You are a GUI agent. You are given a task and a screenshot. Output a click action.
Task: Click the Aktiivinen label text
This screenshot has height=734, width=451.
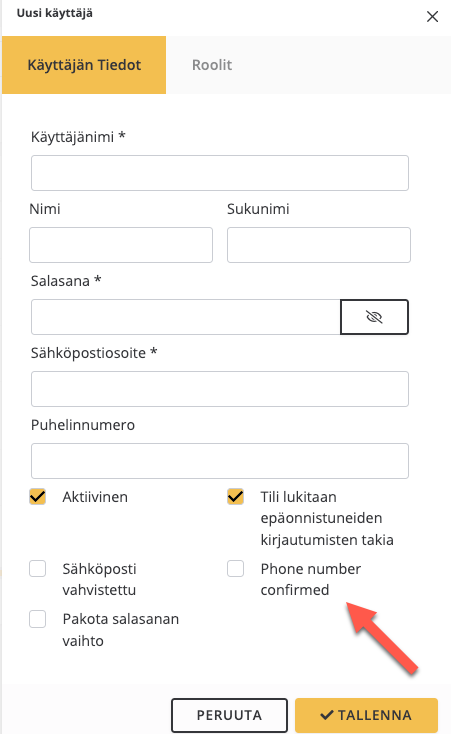[95, 497]
